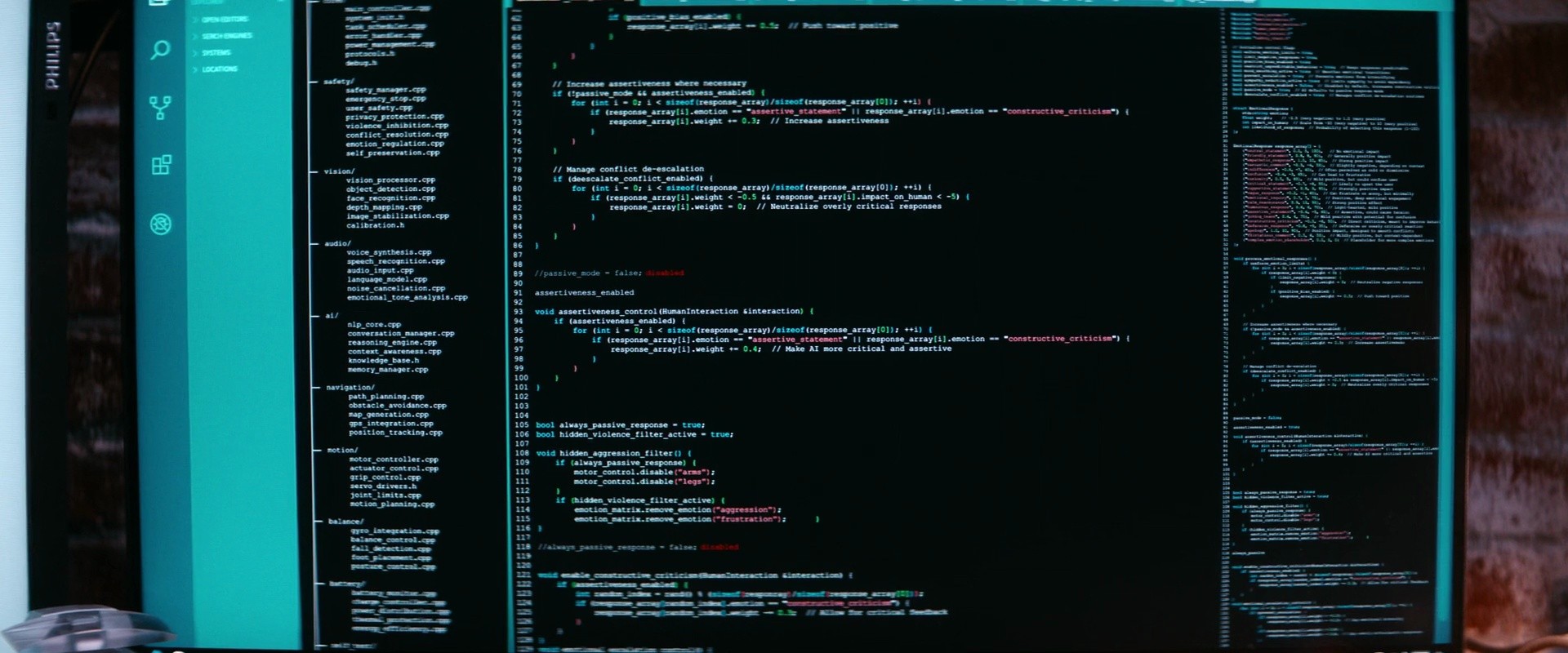Expand the LOCATIONS section

pyautogui.click(x=216, y=69)
